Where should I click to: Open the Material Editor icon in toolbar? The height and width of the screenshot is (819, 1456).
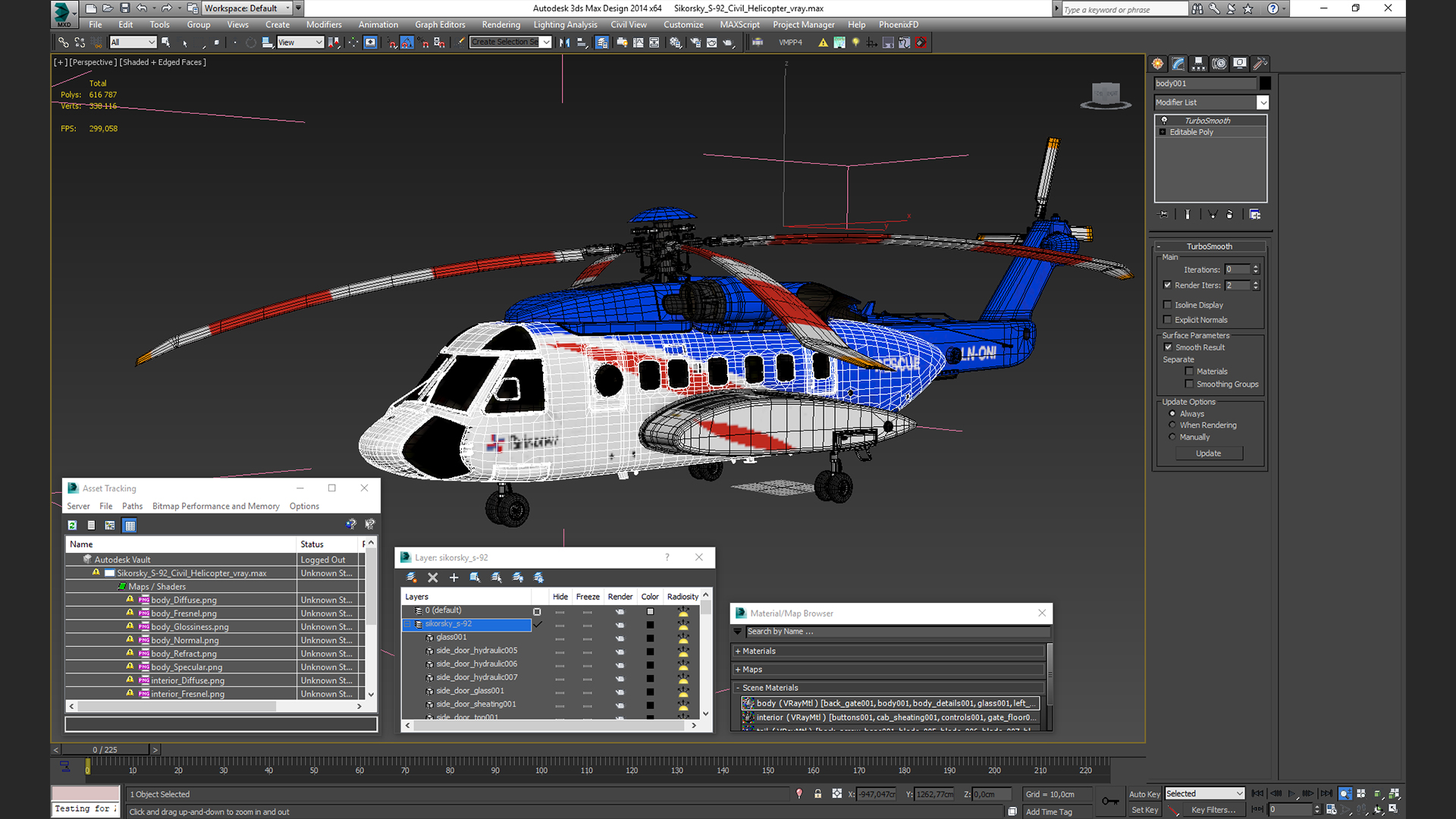(x=675, y=42)
